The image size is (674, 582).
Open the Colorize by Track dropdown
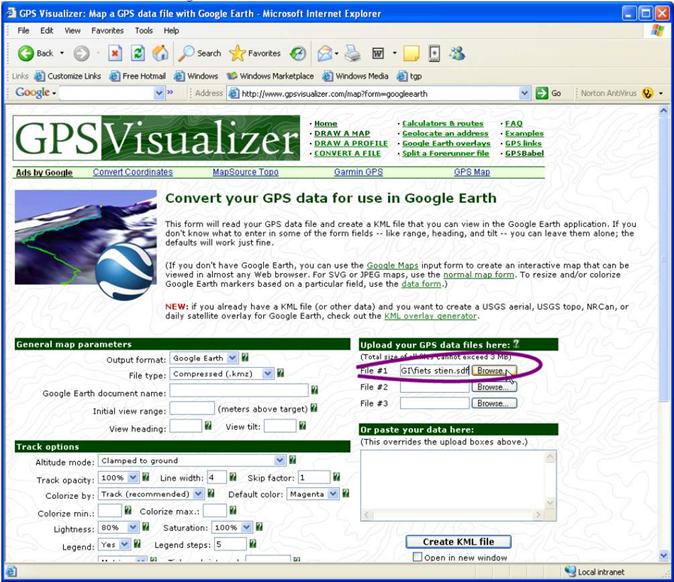[151, 494]
